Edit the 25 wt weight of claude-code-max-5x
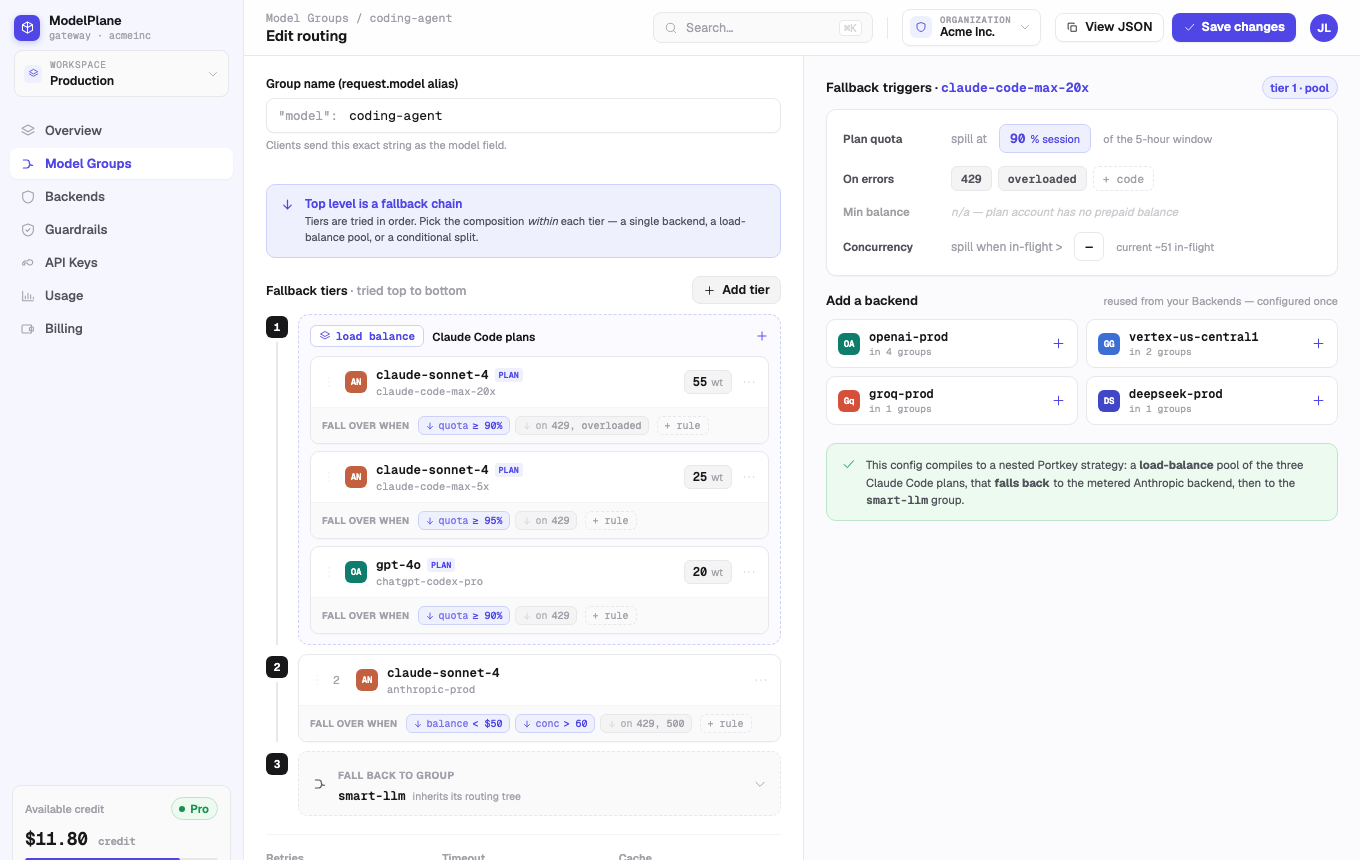The image size is (1360, 860). coord(708,476)
